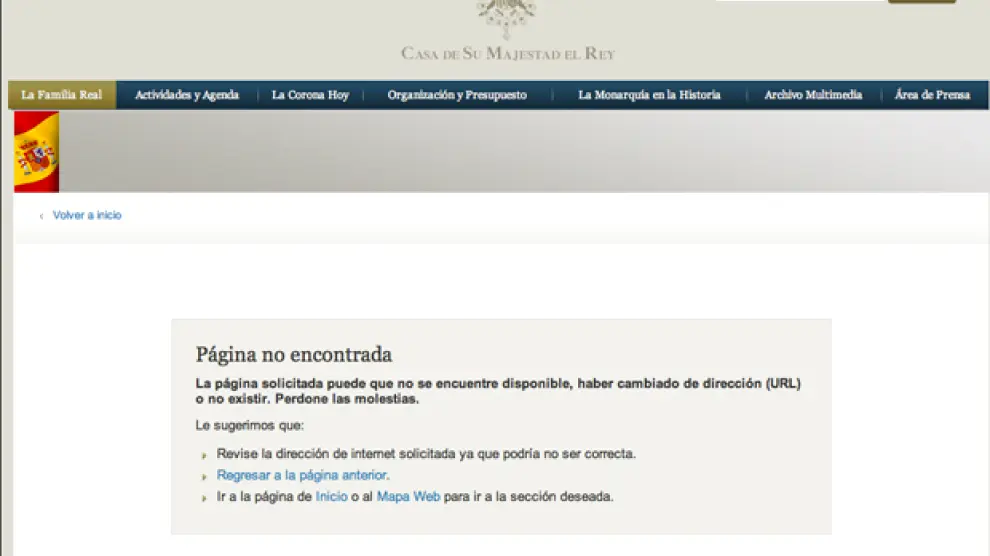Open Organización y Presupuesto section
The image size is (990, 556).
tap(457, 95)
